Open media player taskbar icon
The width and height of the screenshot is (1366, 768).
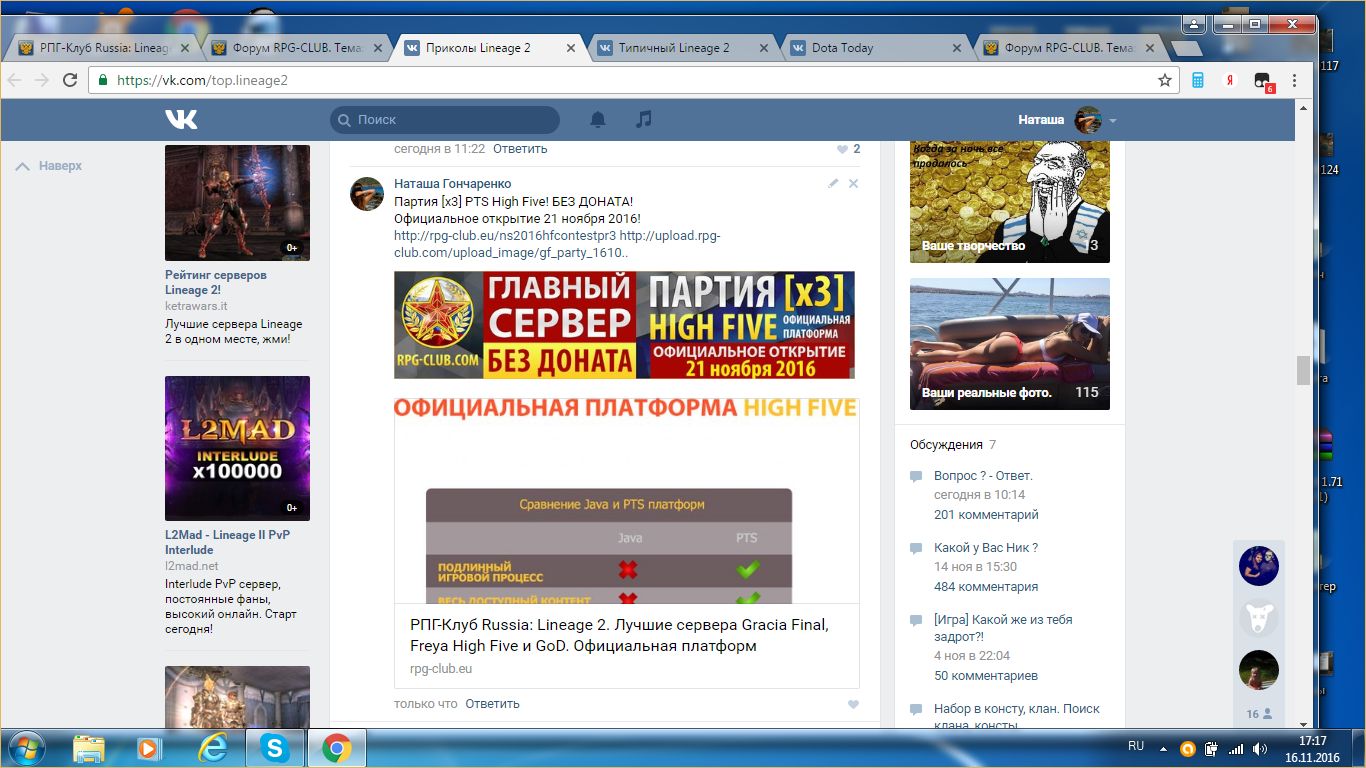pos(150,748)
